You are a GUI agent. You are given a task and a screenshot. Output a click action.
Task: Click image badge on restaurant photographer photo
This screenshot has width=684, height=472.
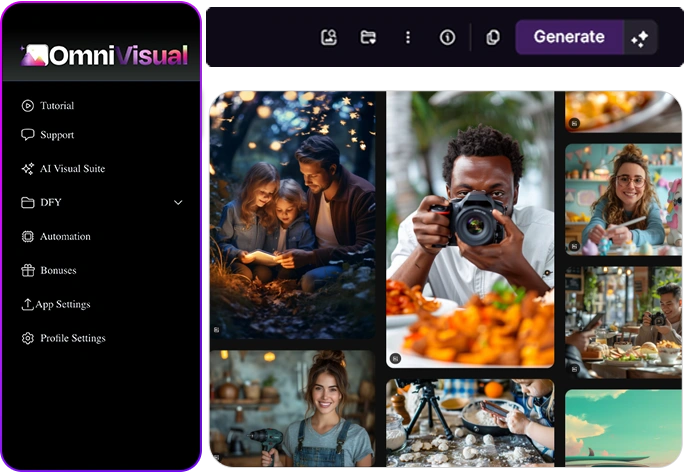[575, 369]
